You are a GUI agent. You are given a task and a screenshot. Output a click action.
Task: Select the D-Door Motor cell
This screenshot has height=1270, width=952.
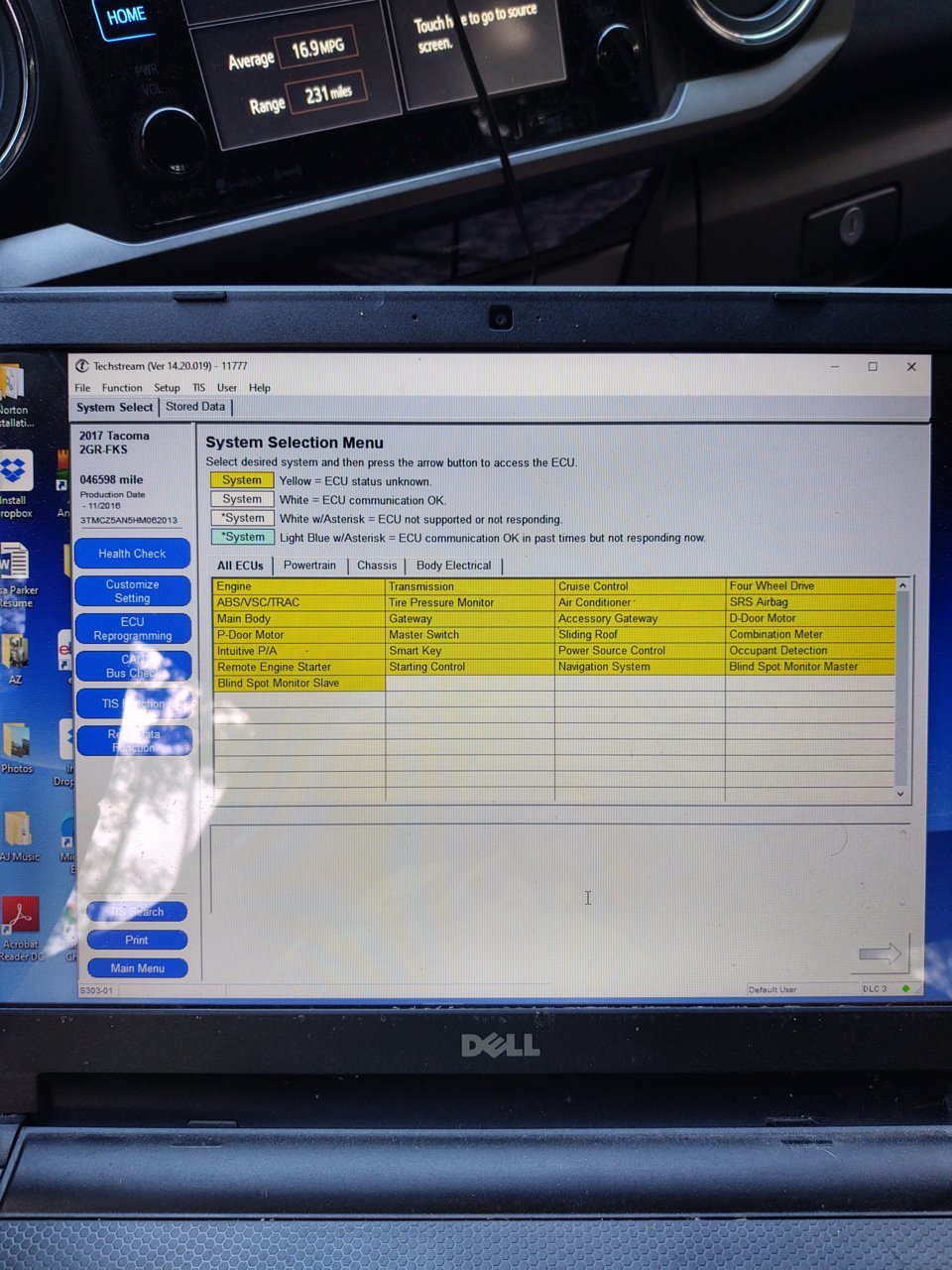click(810, 618)
